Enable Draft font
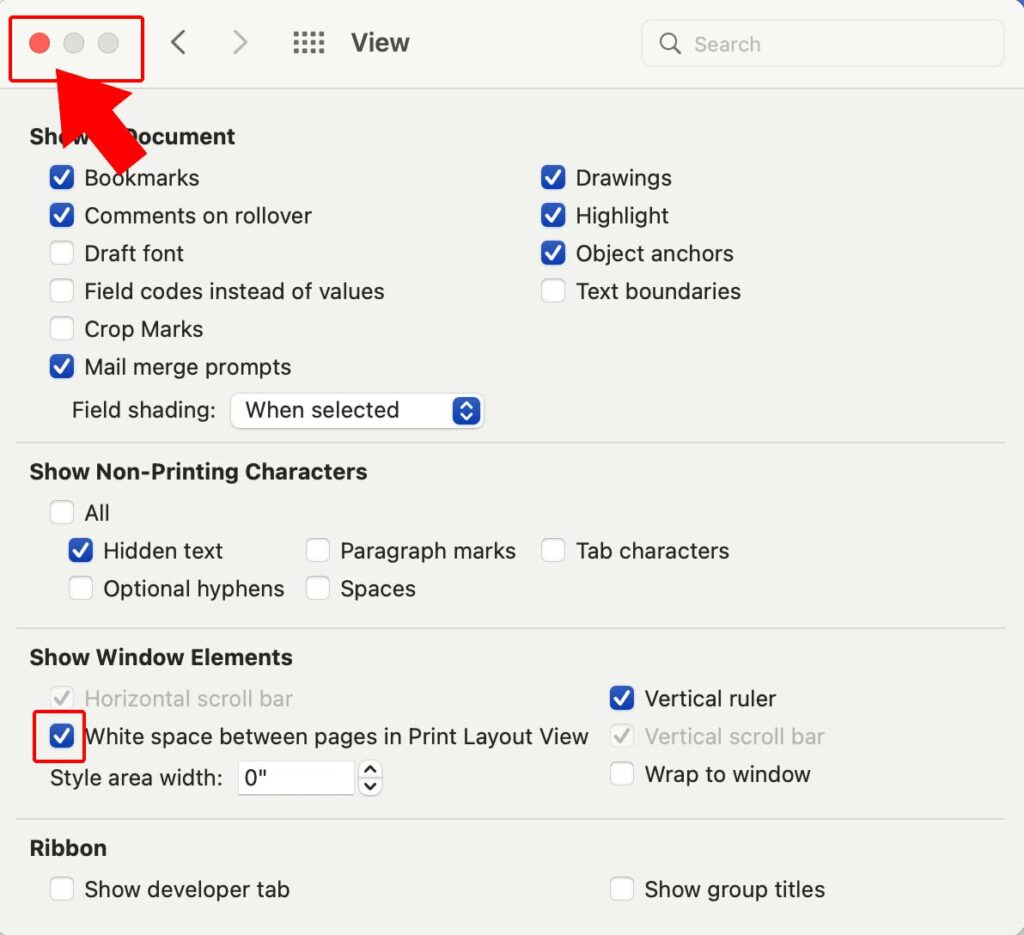 point(62,253)
